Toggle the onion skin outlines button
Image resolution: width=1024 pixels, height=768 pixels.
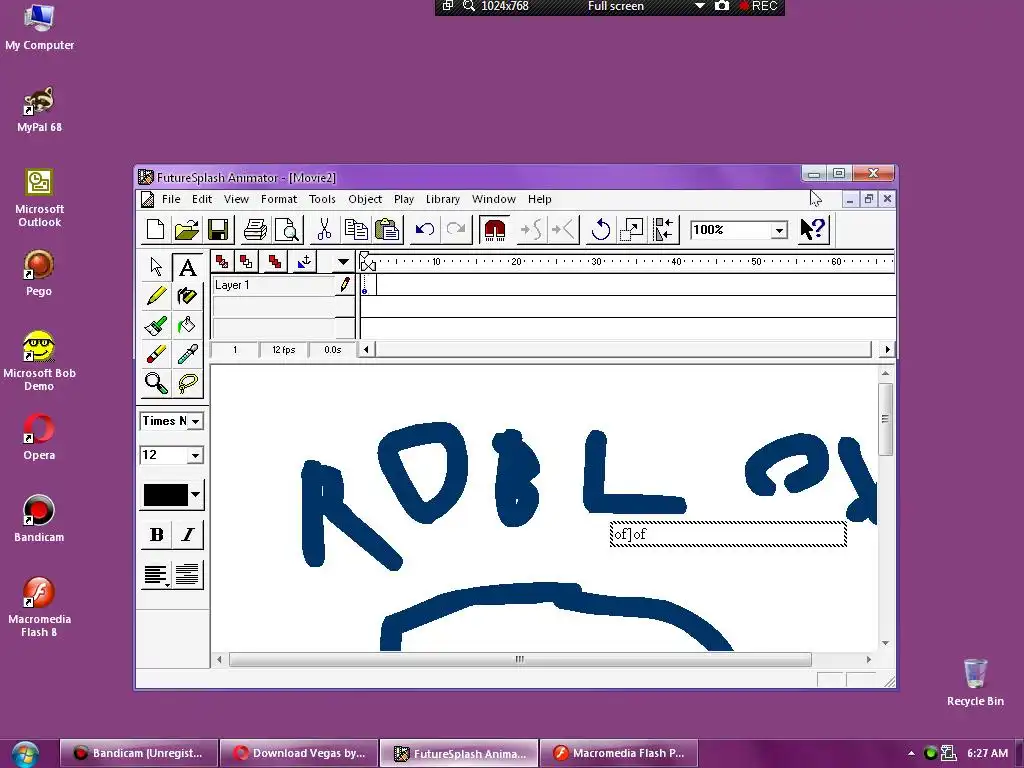point(246,262)
